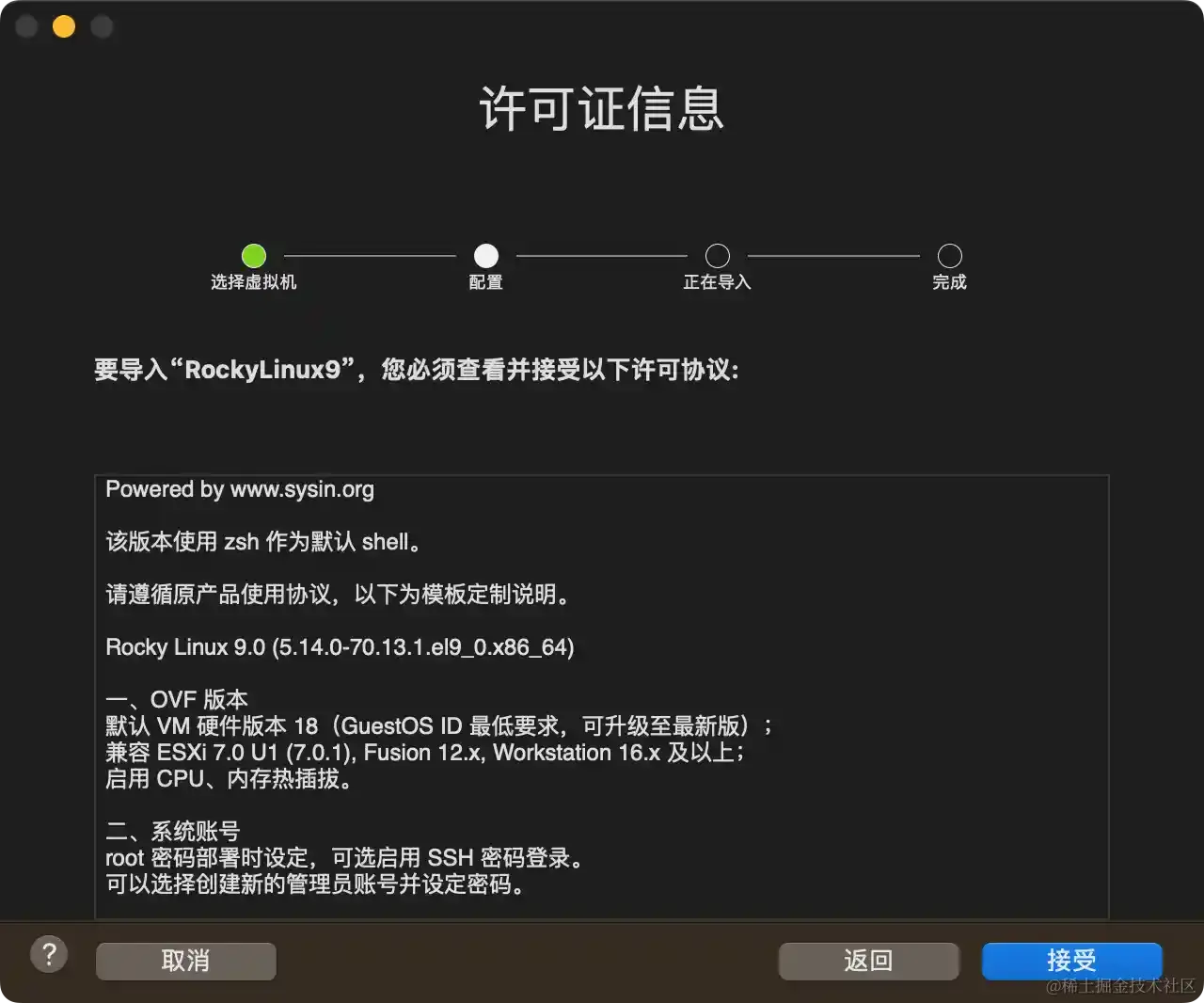Cancel the import with 取消
The image size is (1204, 1003).
(x=185, y=961)
